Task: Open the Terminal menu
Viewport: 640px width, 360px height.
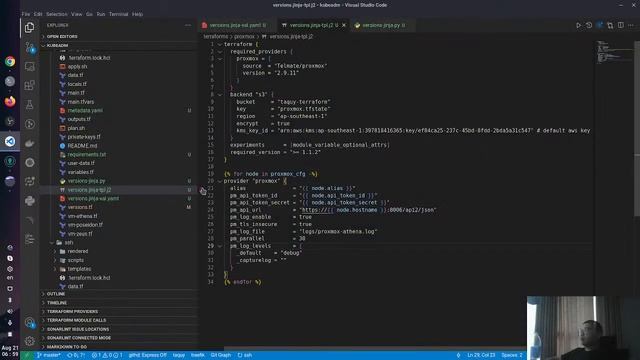Action: [118, 14]
